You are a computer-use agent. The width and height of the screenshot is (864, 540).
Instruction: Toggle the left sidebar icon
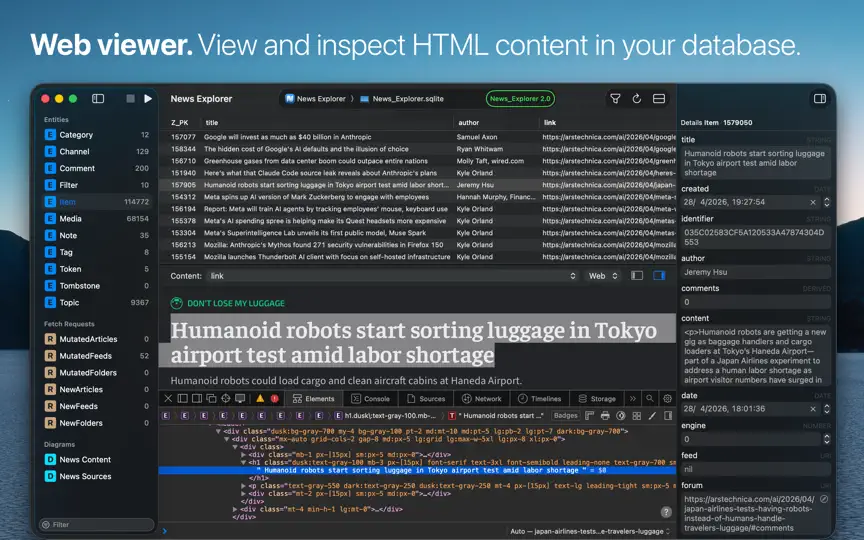tap(98, 99)
